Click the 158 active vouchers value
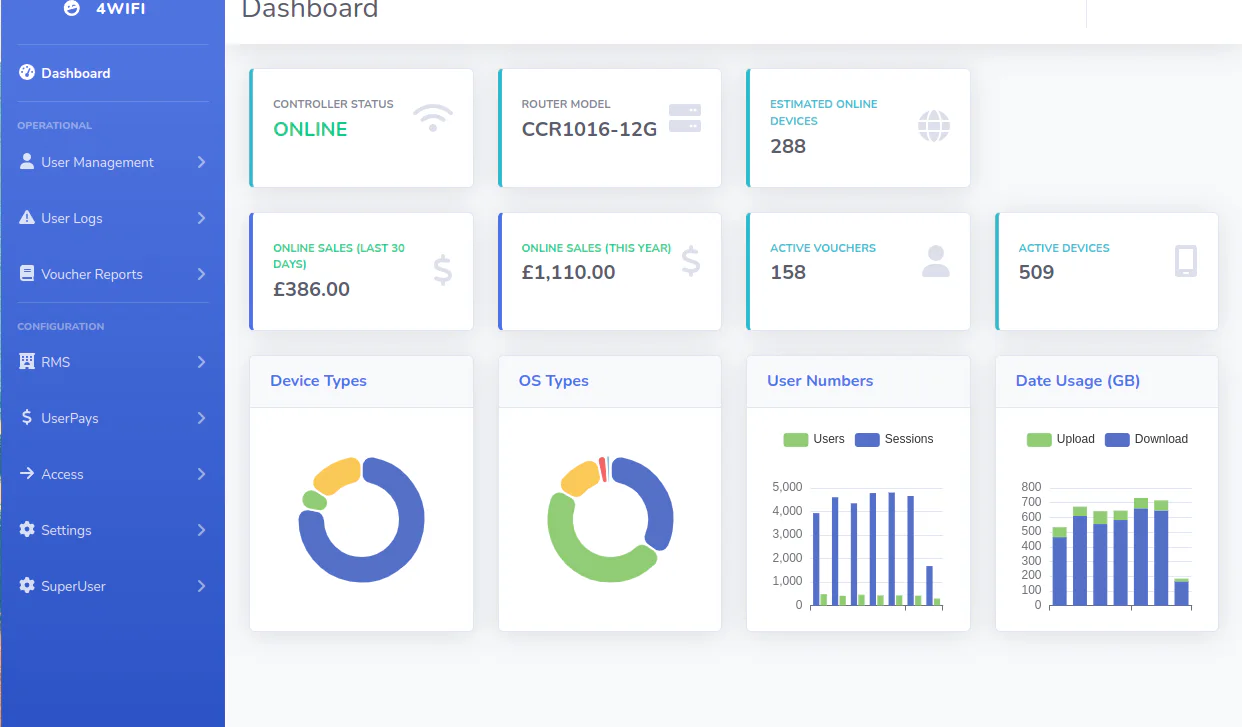1242x727 pixels. pos(788,272)
